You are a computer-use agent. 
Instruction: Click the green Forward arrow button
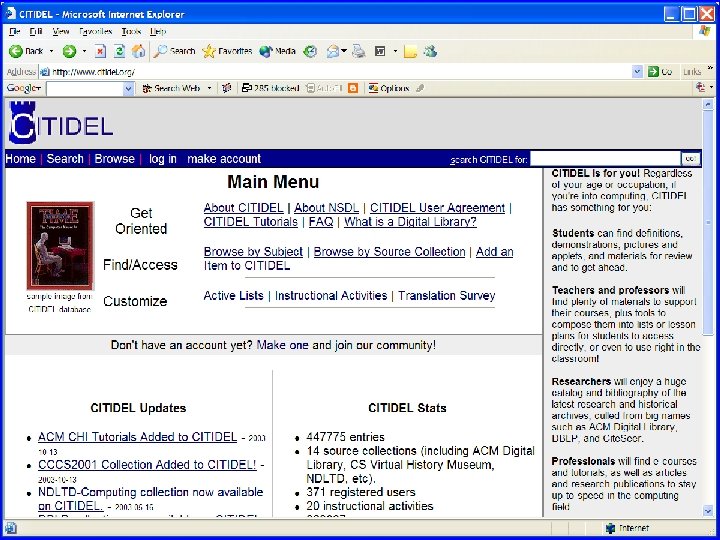coord(69,51)
